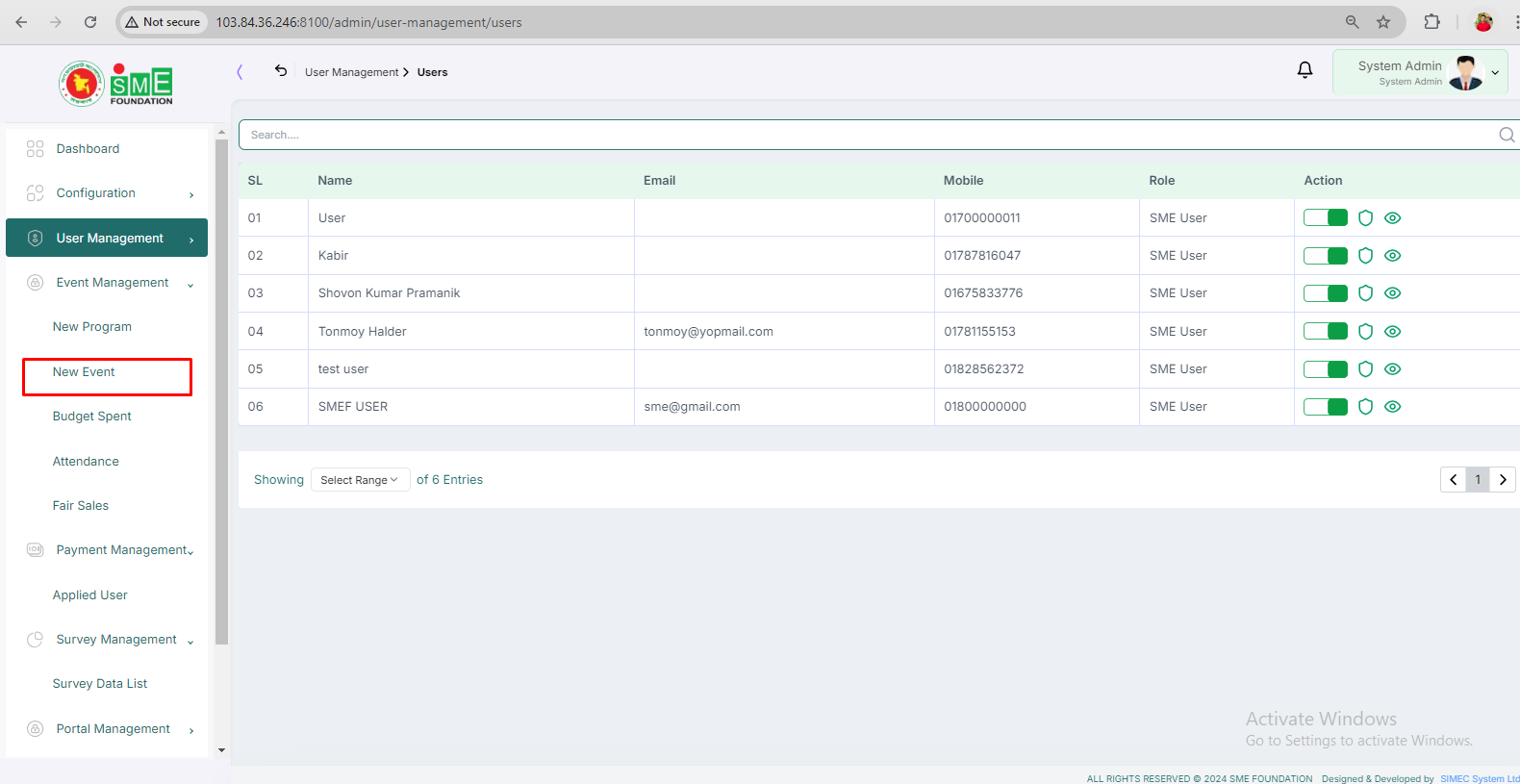Open New Event in sidebar
This screenshot has width=1520, height=784.
pos(84,372)
